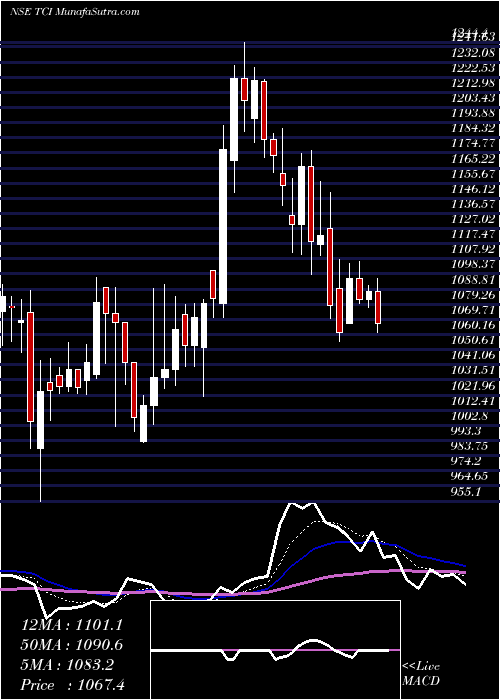Click the 50MA : 1090.6 value
Viewport: 500px width, 700px height.
pyautogui.click(x=72, y=645)
